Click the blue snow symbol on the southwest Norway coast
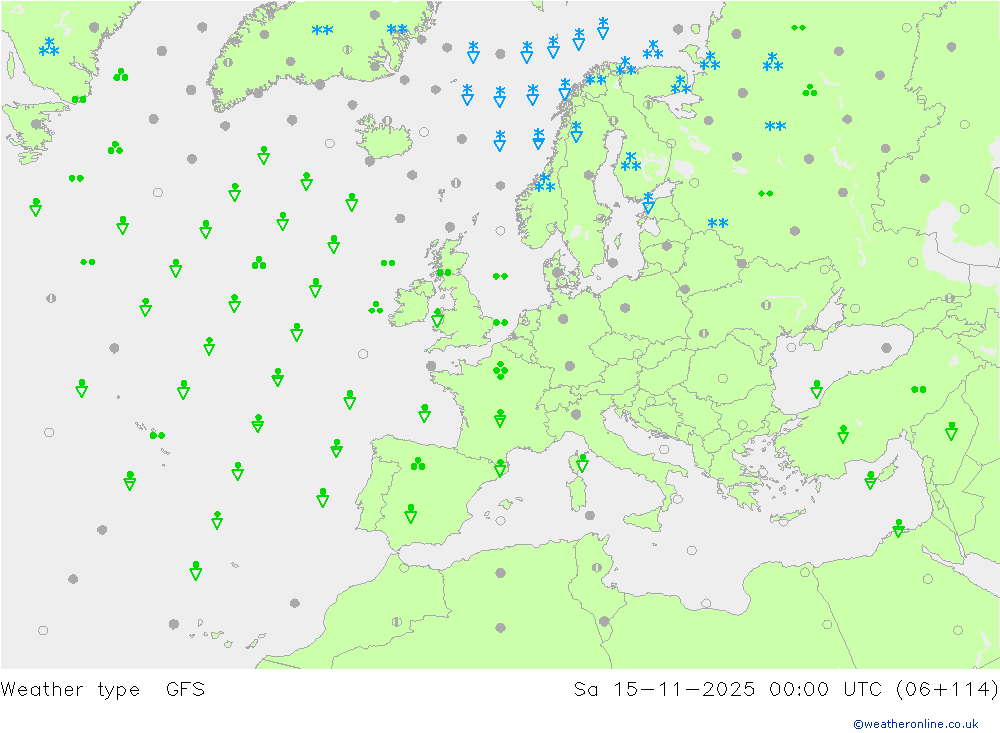The width and height of the screenshot is (1000, 733). tap(545, 182)
